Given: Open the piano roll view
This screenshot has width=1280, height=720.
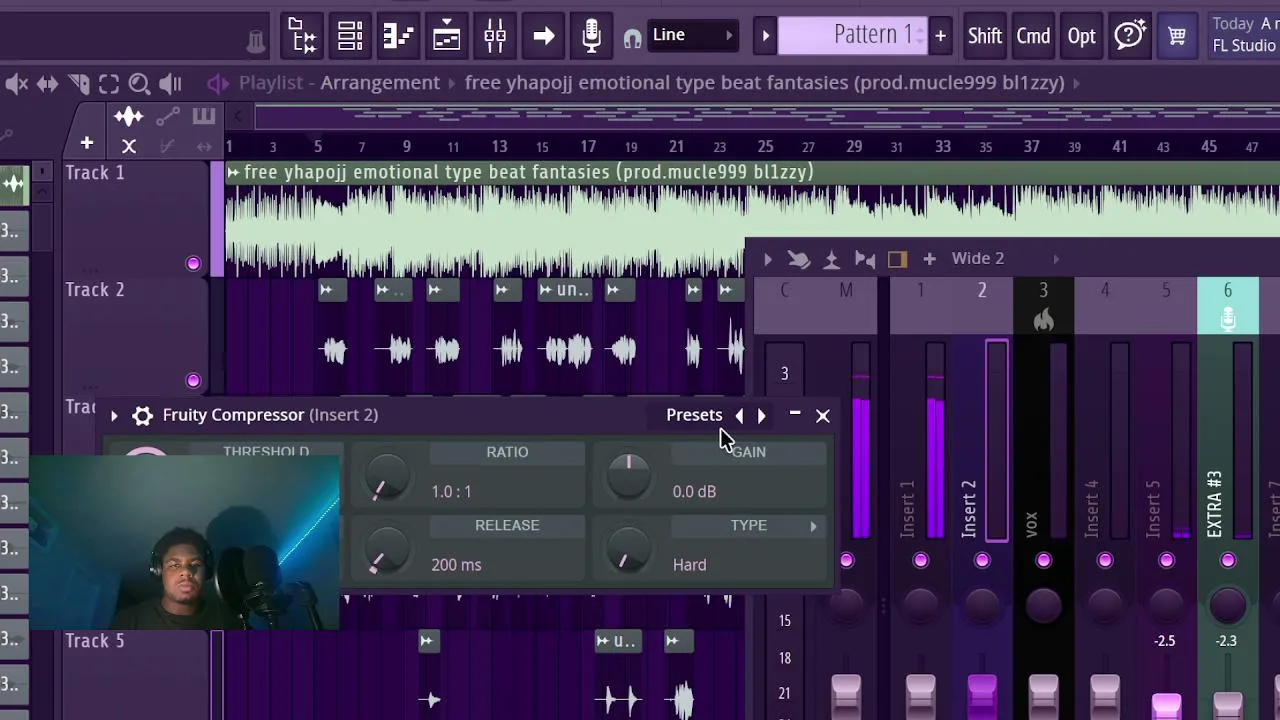Looking at the screenshot, I should 398,36.
